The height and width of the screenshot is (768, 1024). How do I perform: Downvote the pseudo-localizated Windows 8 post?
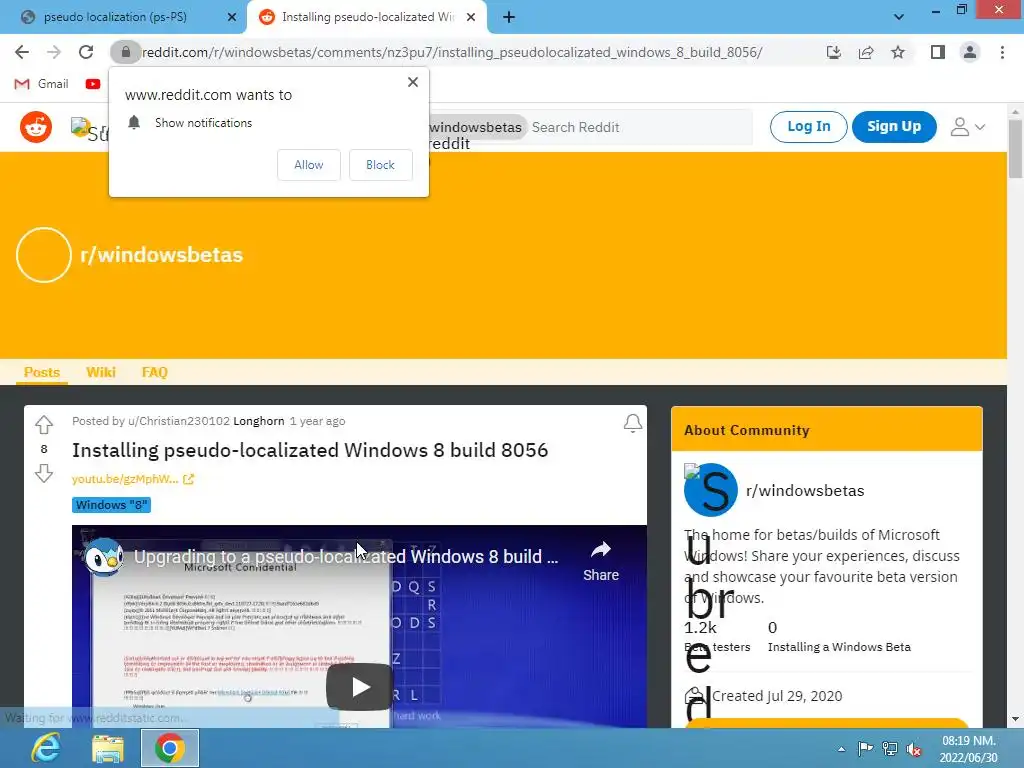point(44,473)
